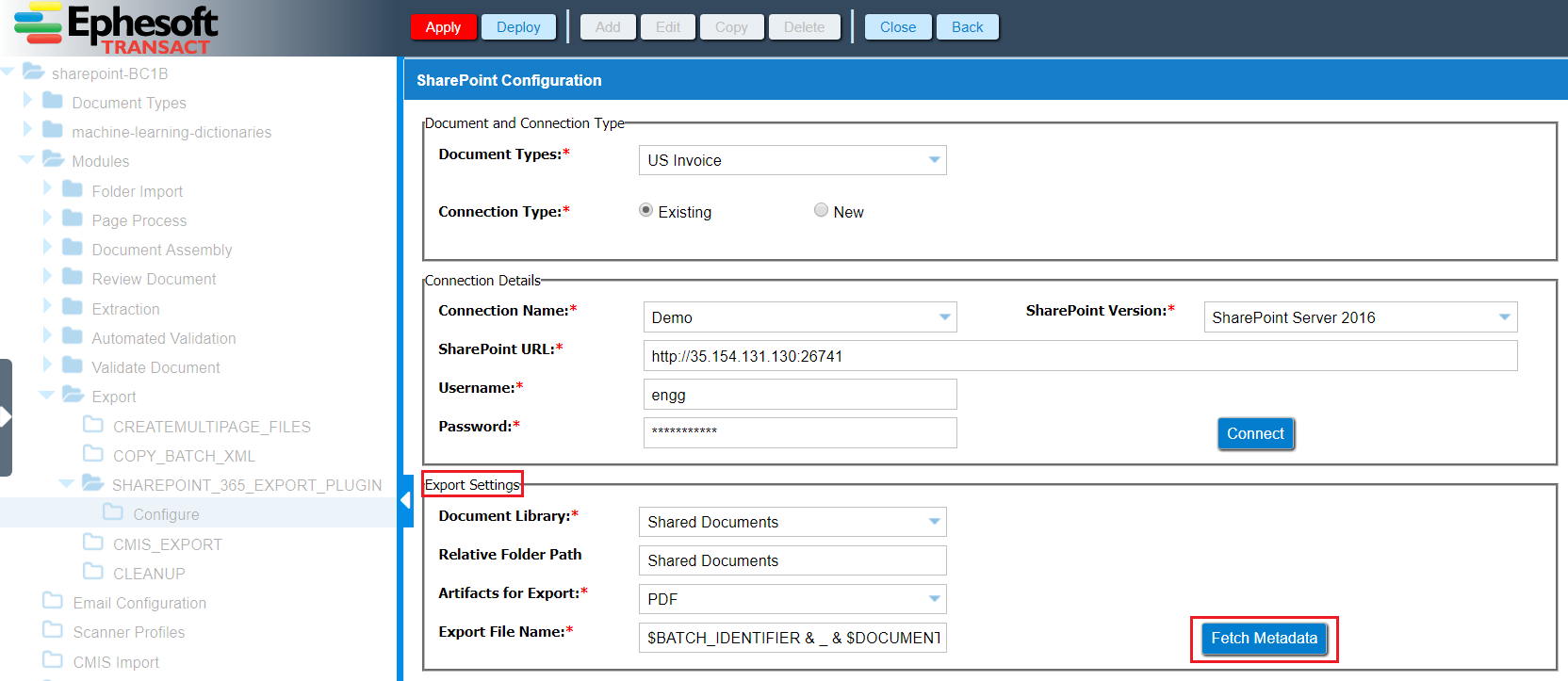Collapse the SHAREPOINT_365_EXPORT_PLUGIN node

pyautogui.click(x=66, y=483)
